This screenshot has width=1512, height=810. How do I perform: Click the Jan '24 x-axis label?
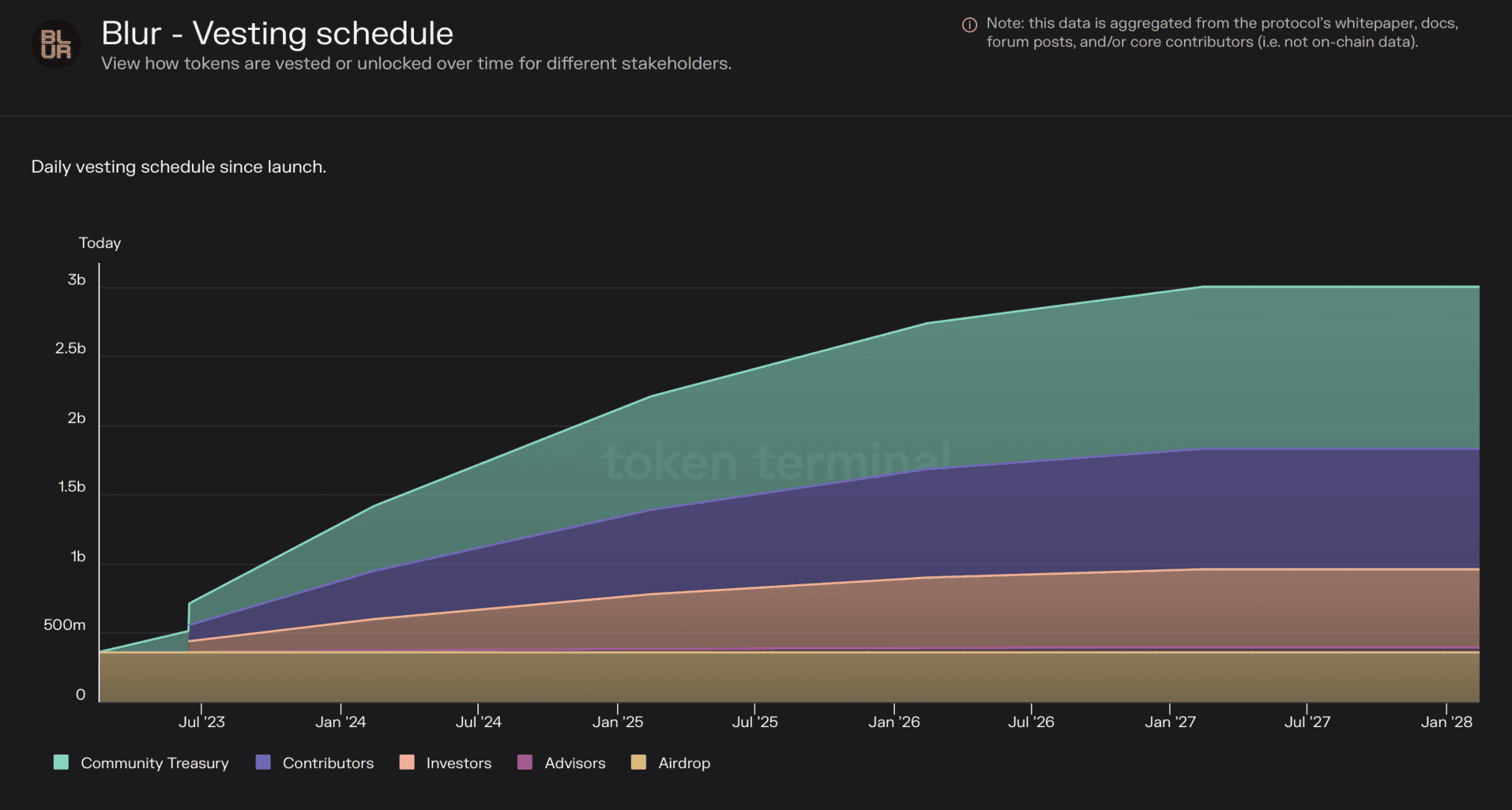point(341,722)
